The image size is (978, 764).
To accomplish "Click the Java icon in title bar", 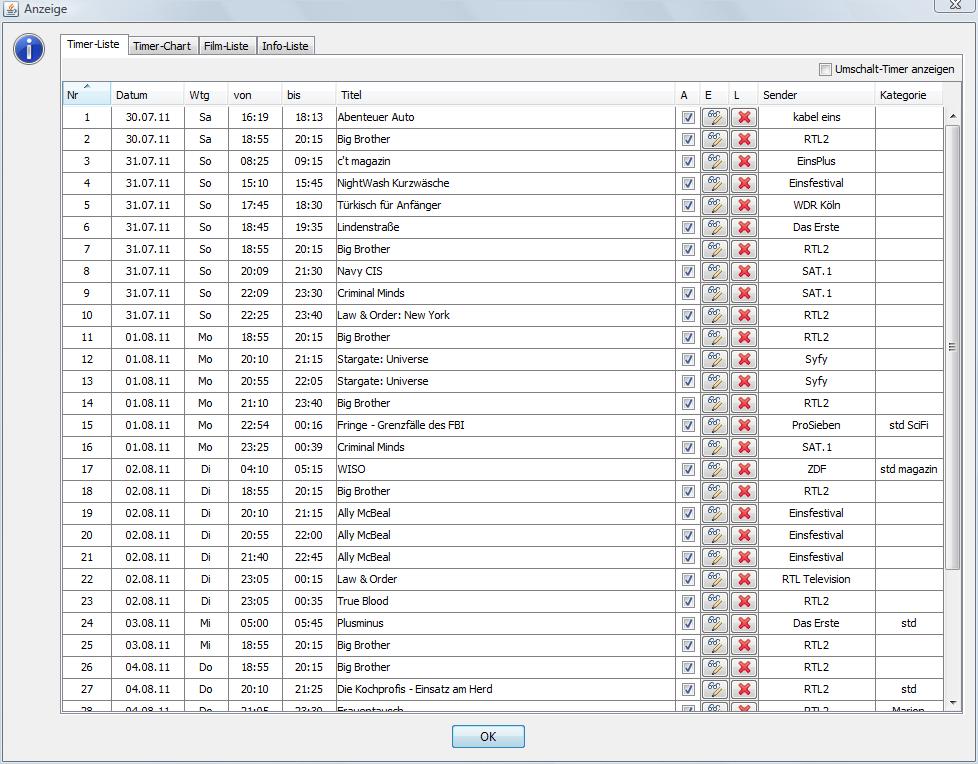I will [11, 9].
